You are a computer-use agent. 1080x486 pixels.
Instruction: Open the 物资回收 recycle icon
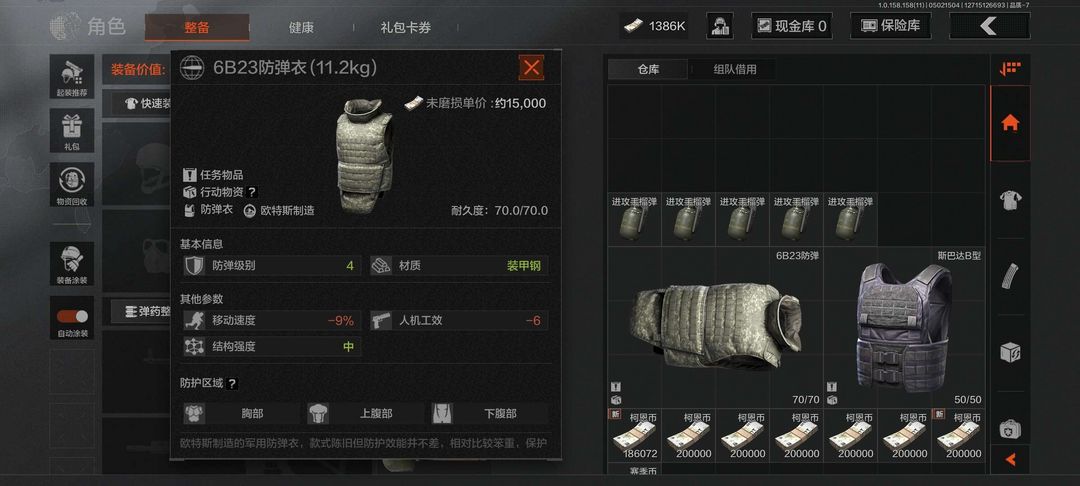72,184
